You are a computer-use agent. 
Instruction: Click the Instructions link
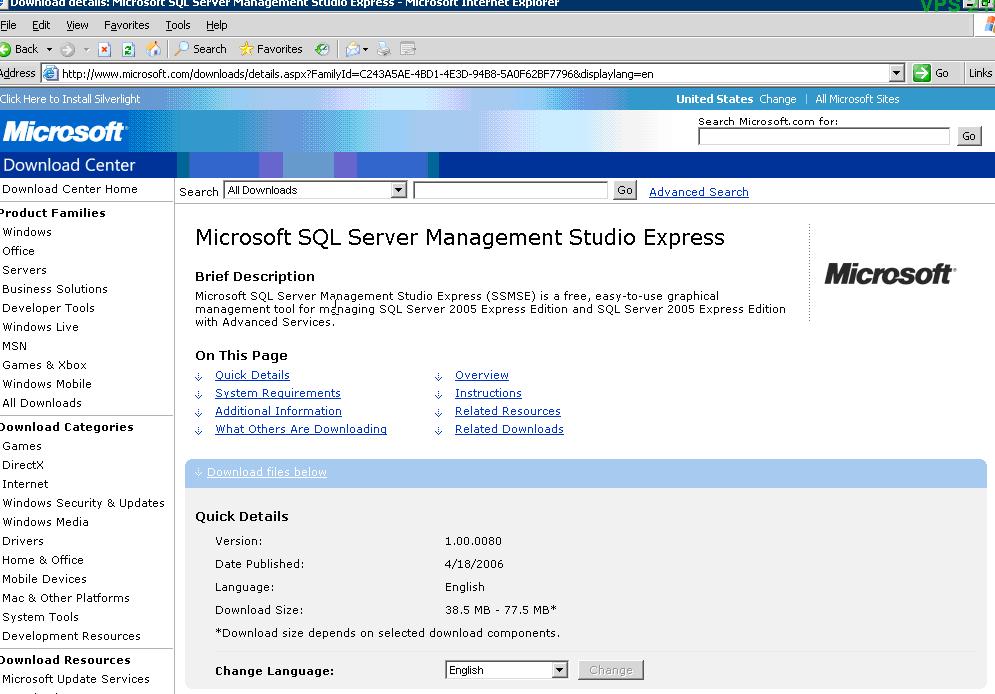click(x=488, y=393)
